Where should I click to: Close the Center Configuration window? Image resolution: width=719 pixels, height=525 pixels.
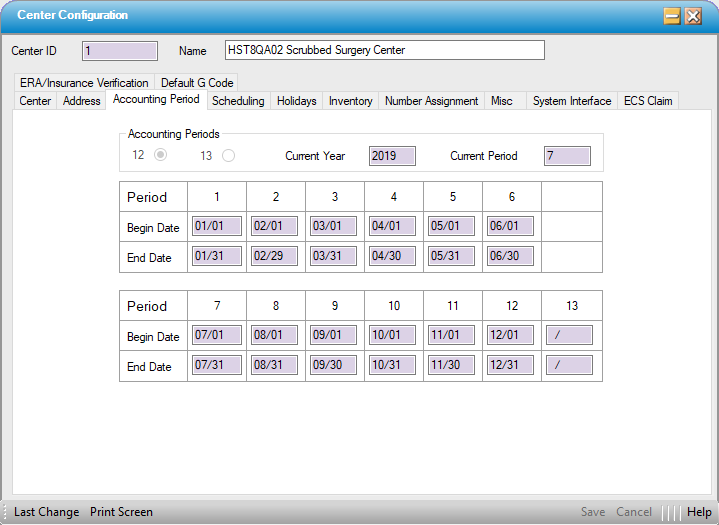click(x=693, y=16)
